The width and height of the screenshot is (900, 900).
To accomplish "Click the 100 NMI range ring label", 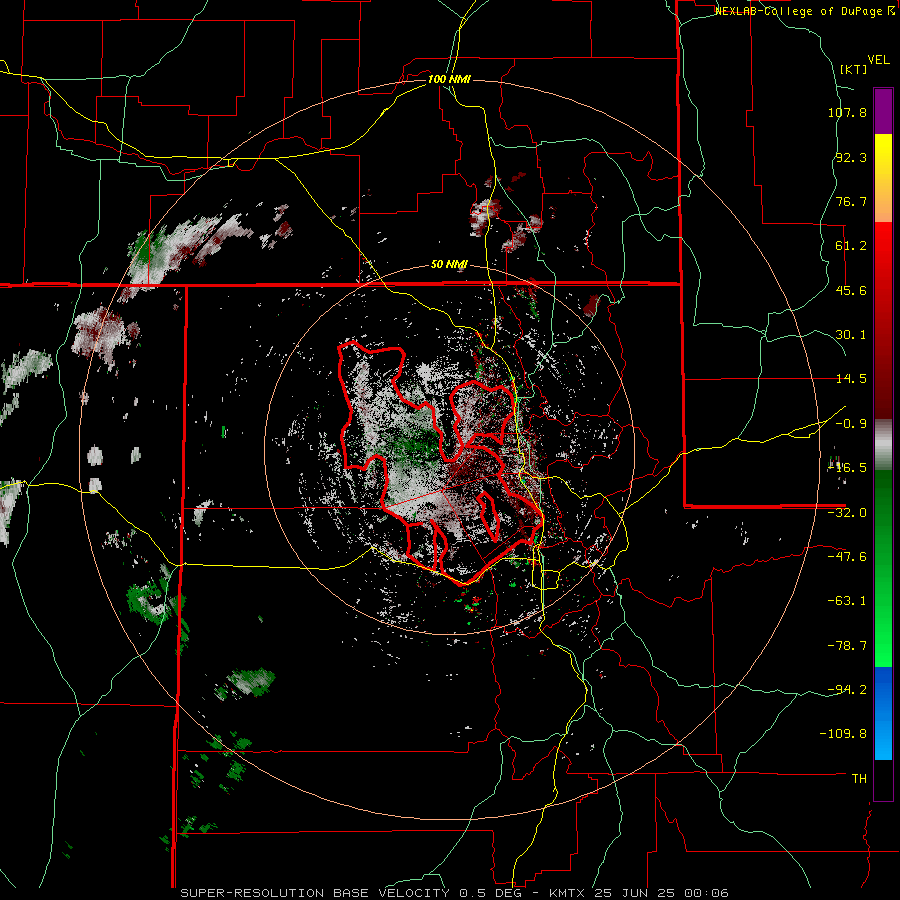I will click(x=449, y=79).
